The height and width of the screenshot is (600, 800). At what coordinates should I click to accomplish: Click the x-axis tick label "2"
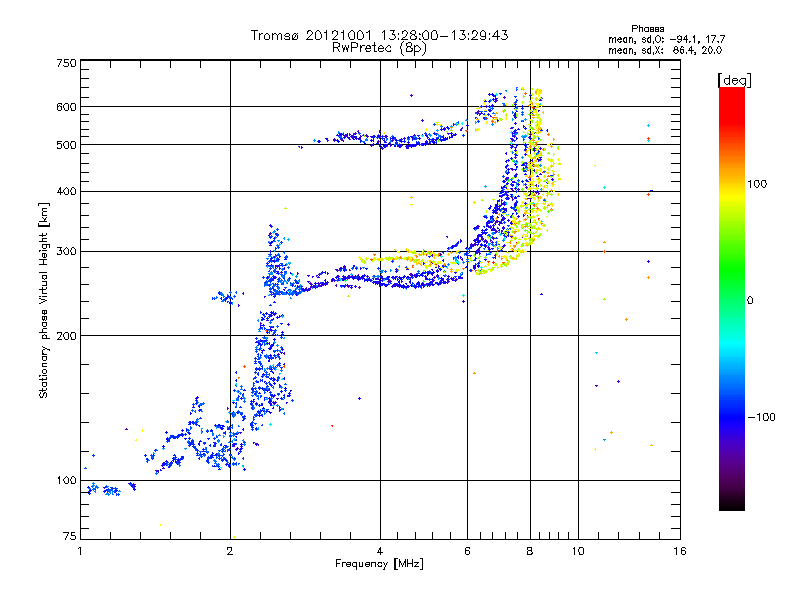(230, 551)
